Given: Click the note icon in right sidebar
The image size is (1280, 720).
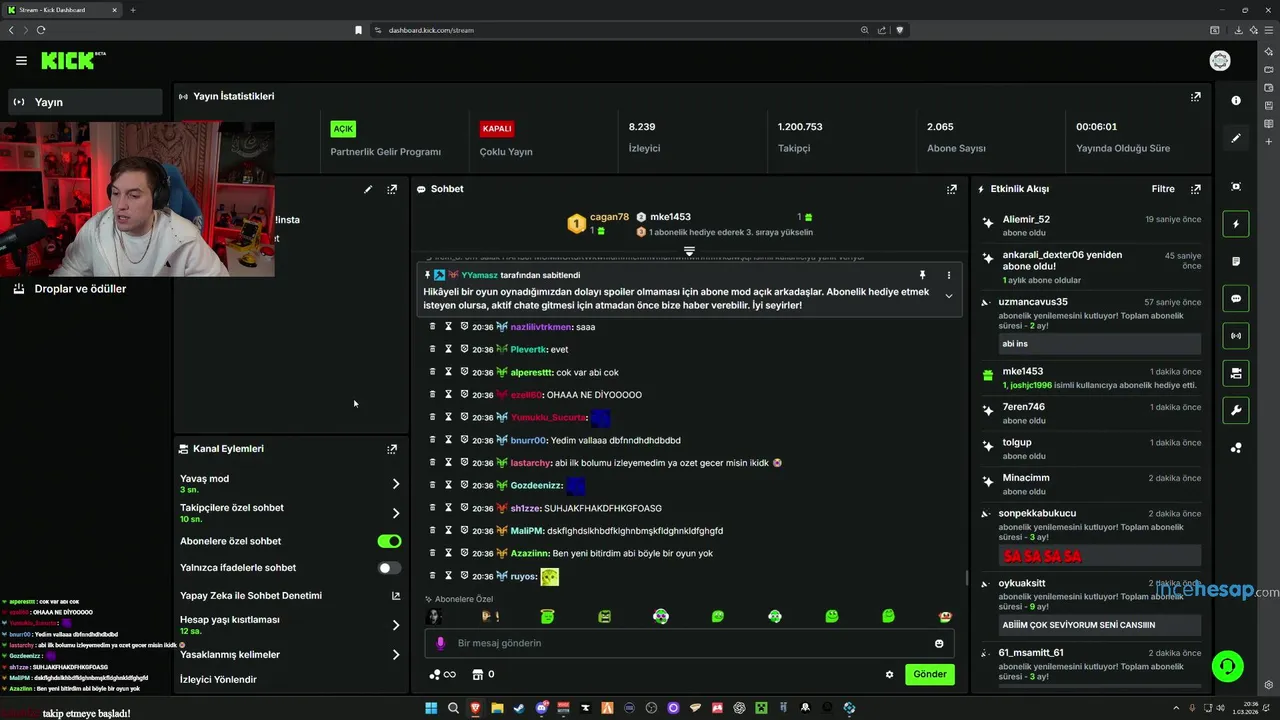Looking at the screenshot, I should [x=1236, y=261].
